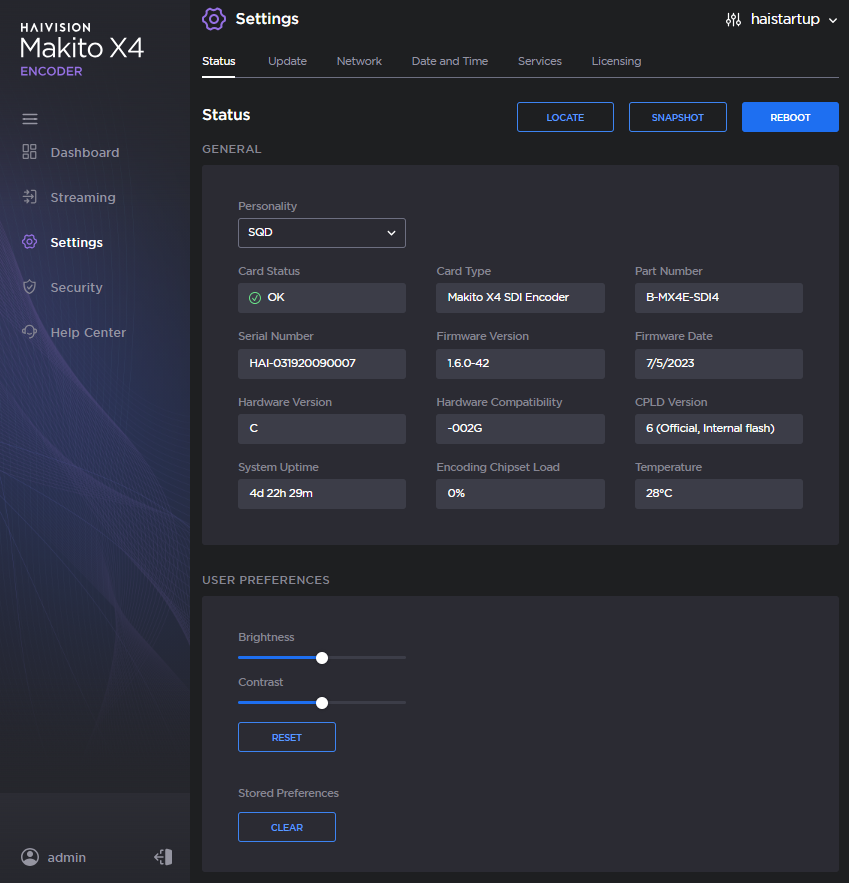This screenshot has height=883, width=849.
Task: Go to the Date and Time tab
Action: [450, 61]
